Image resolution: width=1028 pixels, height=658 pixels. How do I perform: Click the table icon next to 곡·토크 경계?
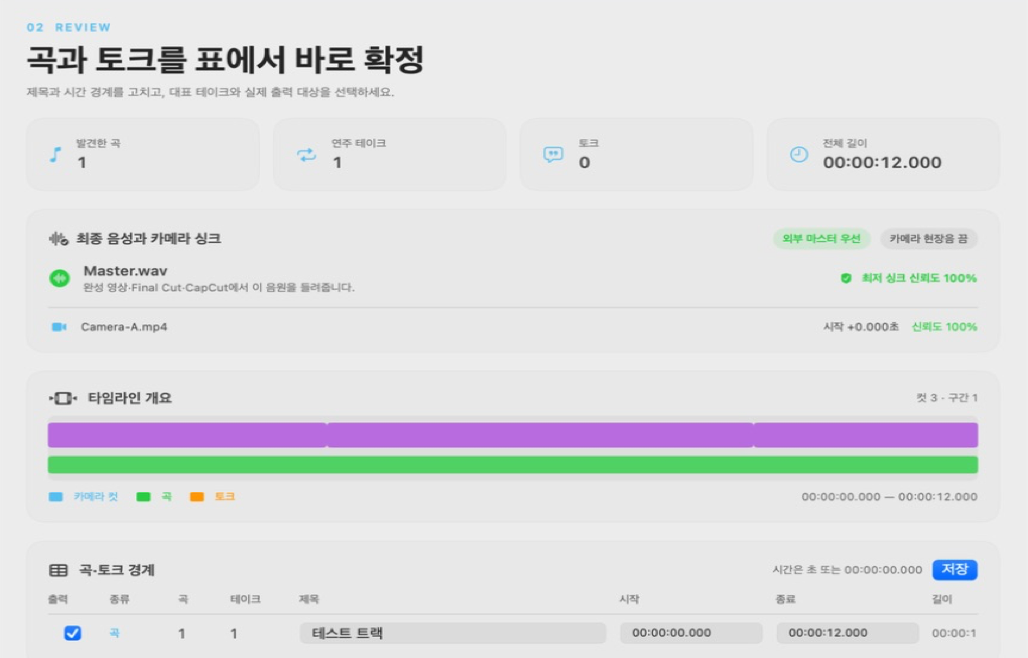(58, 570)
